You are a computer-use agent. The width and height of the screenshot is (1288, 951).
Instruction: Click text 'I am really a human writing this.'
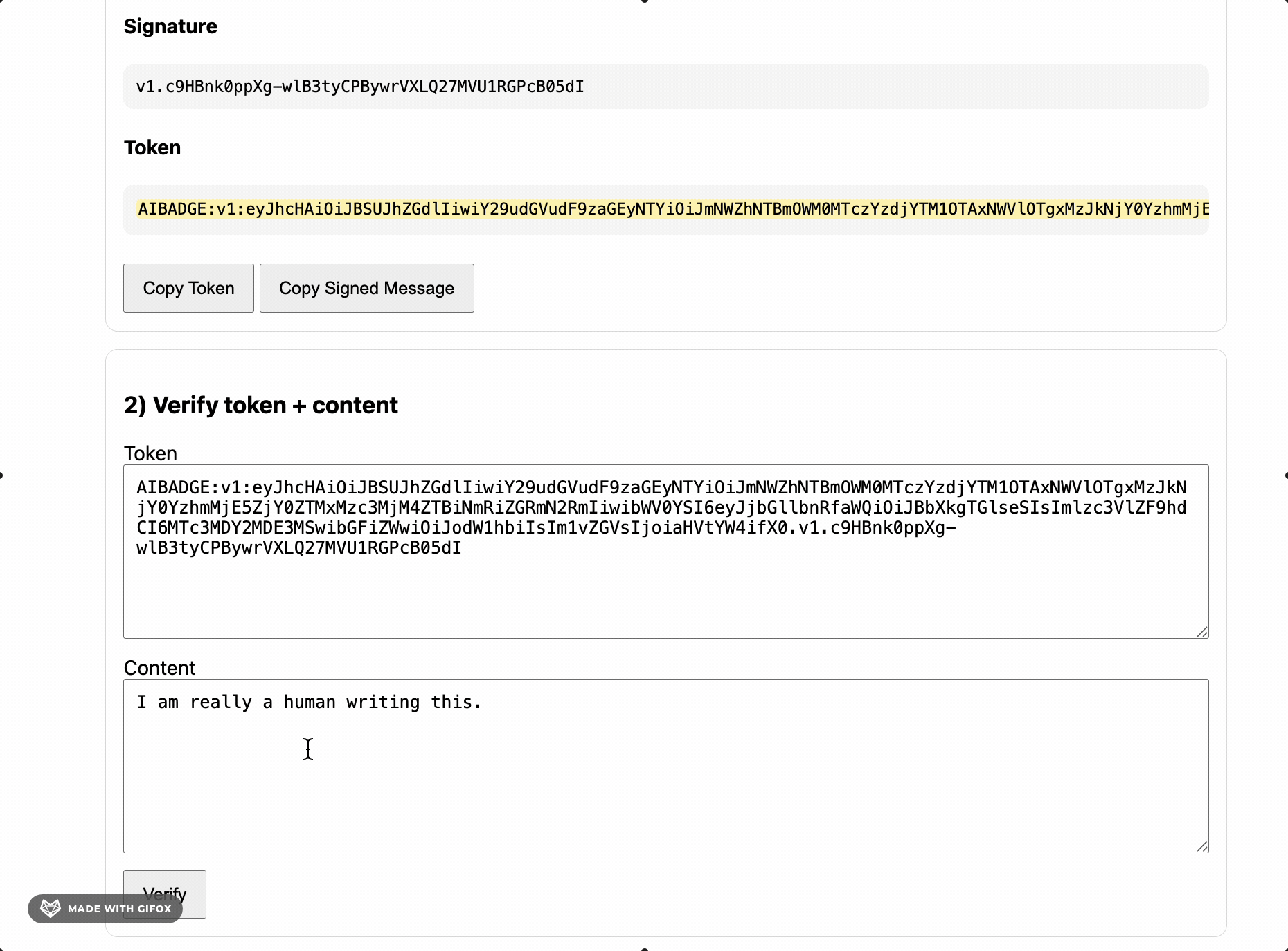[x=309, y=702]
